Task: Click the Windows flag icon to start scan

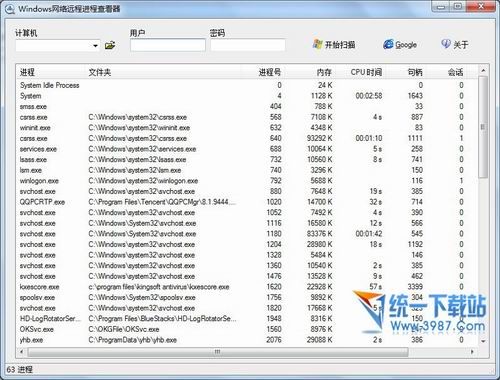Action: pos(318,44)
